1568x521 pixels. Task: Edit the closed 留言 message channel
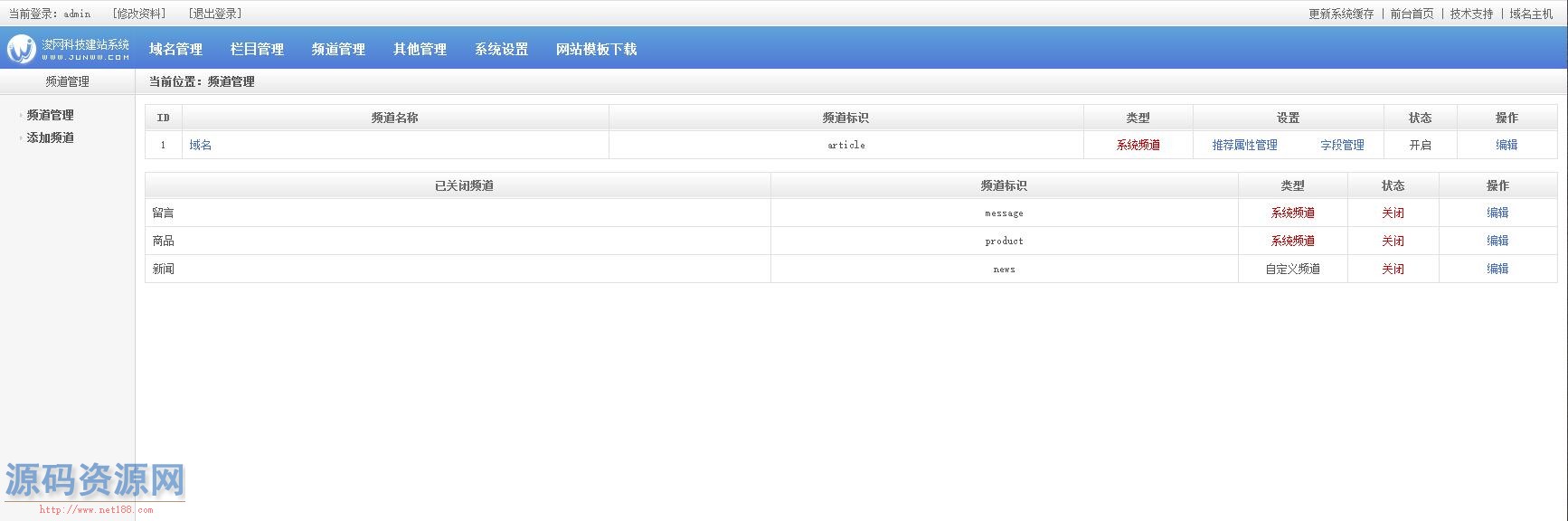click(x=1497, y=213)
